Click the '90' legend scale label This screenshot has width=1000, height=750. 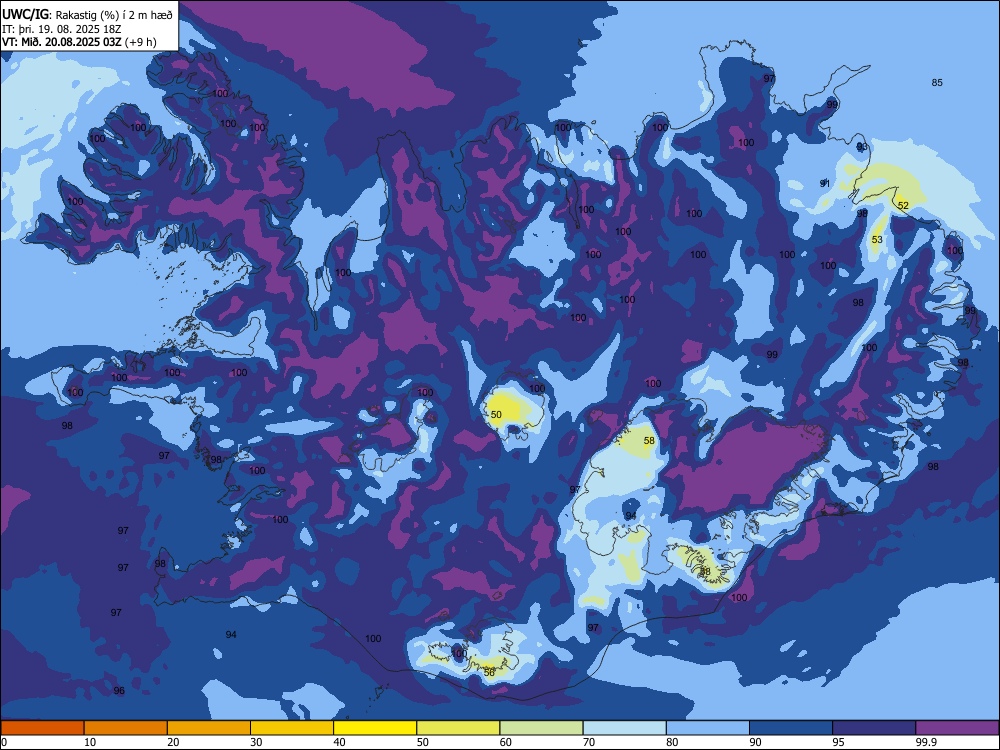tap(755, 742)
